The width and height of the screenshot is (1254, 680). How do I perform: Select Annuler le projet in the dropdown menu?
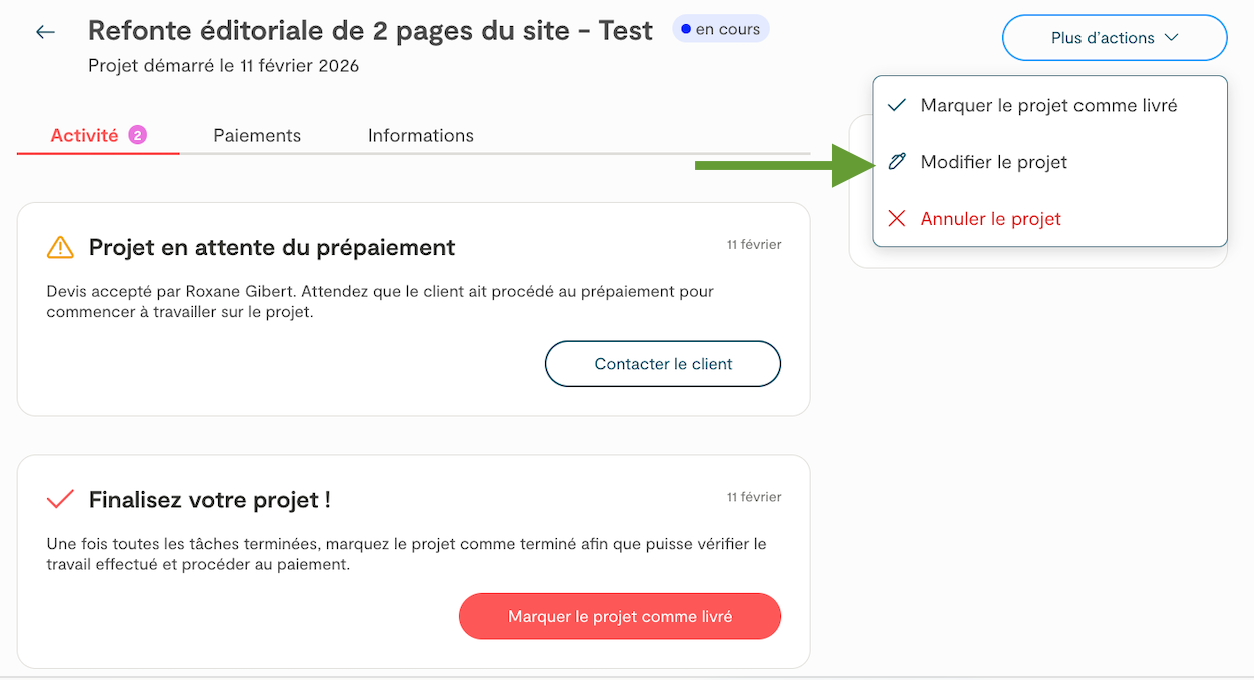click(990, 219)
